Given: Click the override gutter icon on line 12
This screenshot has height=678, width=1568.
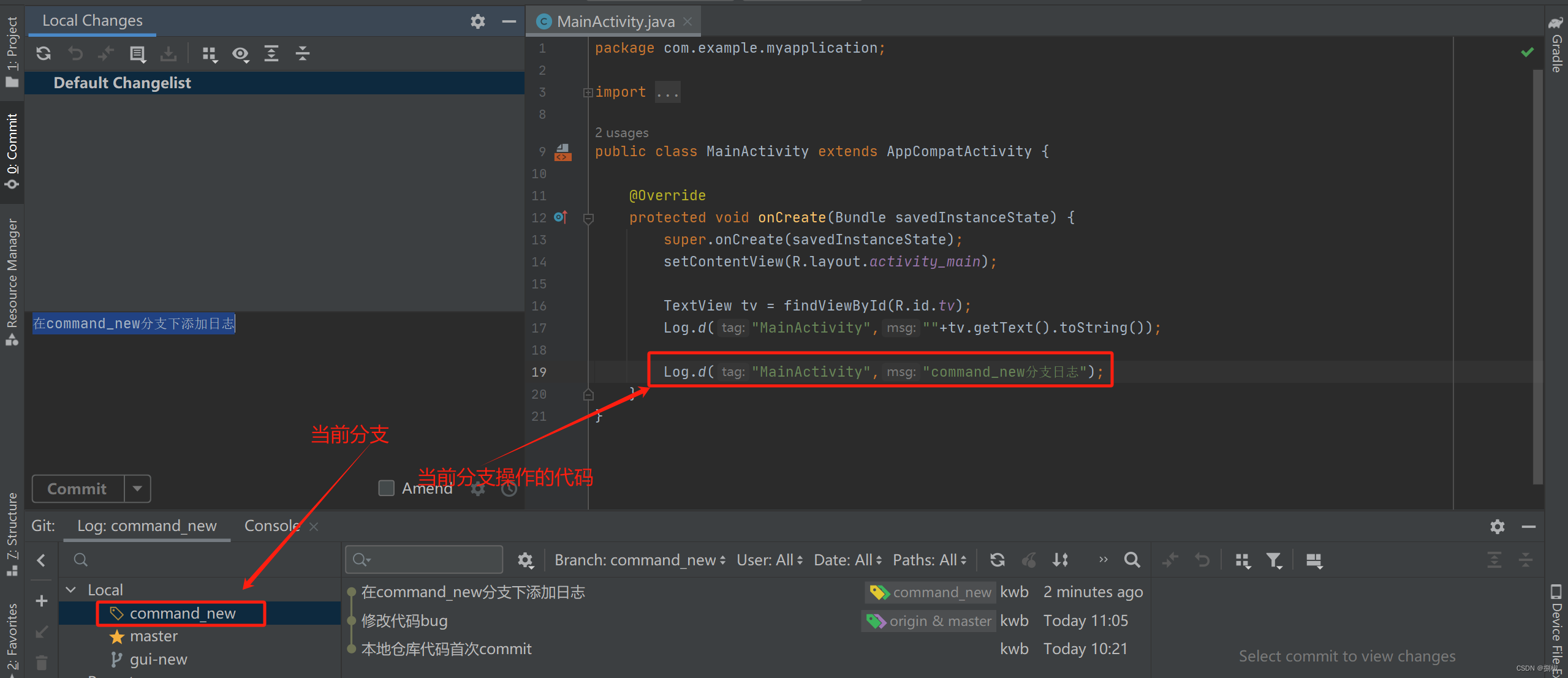Looking at the screenshot, I should point(560,217).
